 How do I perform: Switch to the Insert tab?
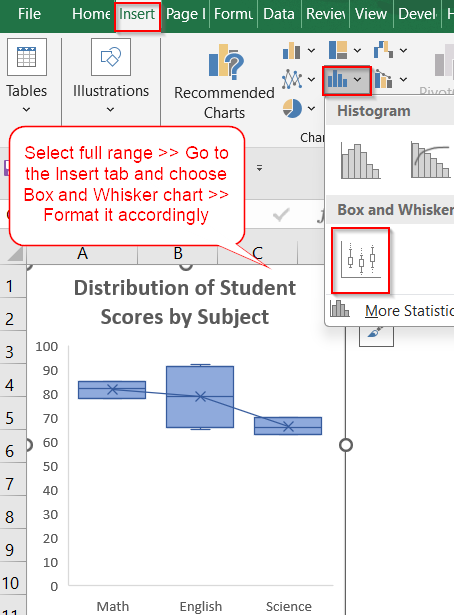137,14
